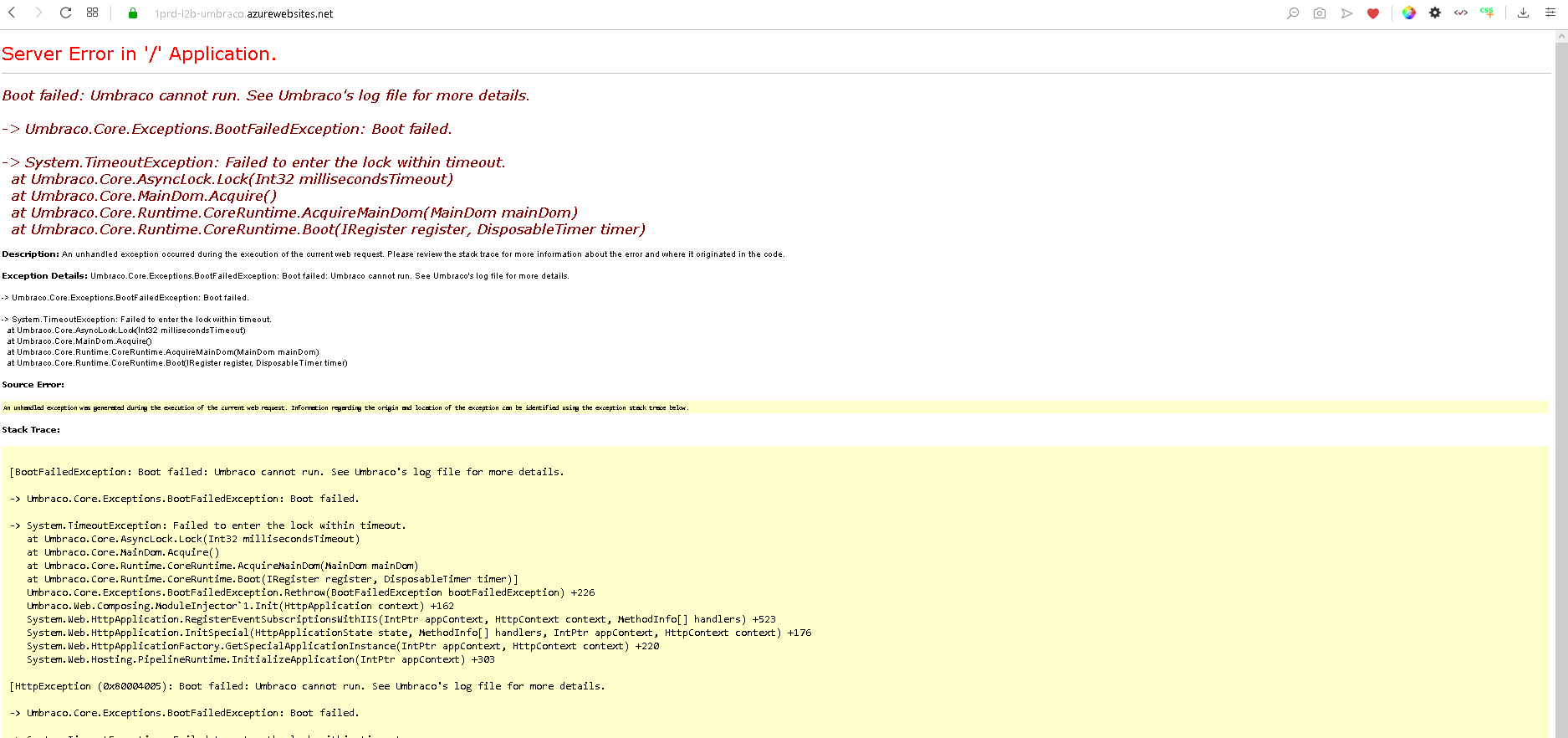This screenshot has height=738, width=1568.
Task: Click the 'GetSpecialApplicationInstance' stack line
Action: (x=343, y=646)
